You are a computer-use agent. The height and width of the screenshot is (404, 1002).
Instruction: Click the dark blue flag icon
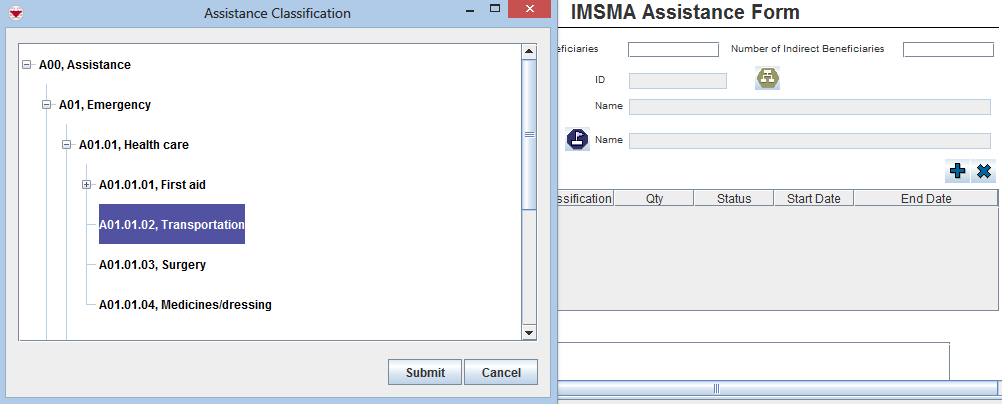577,140
